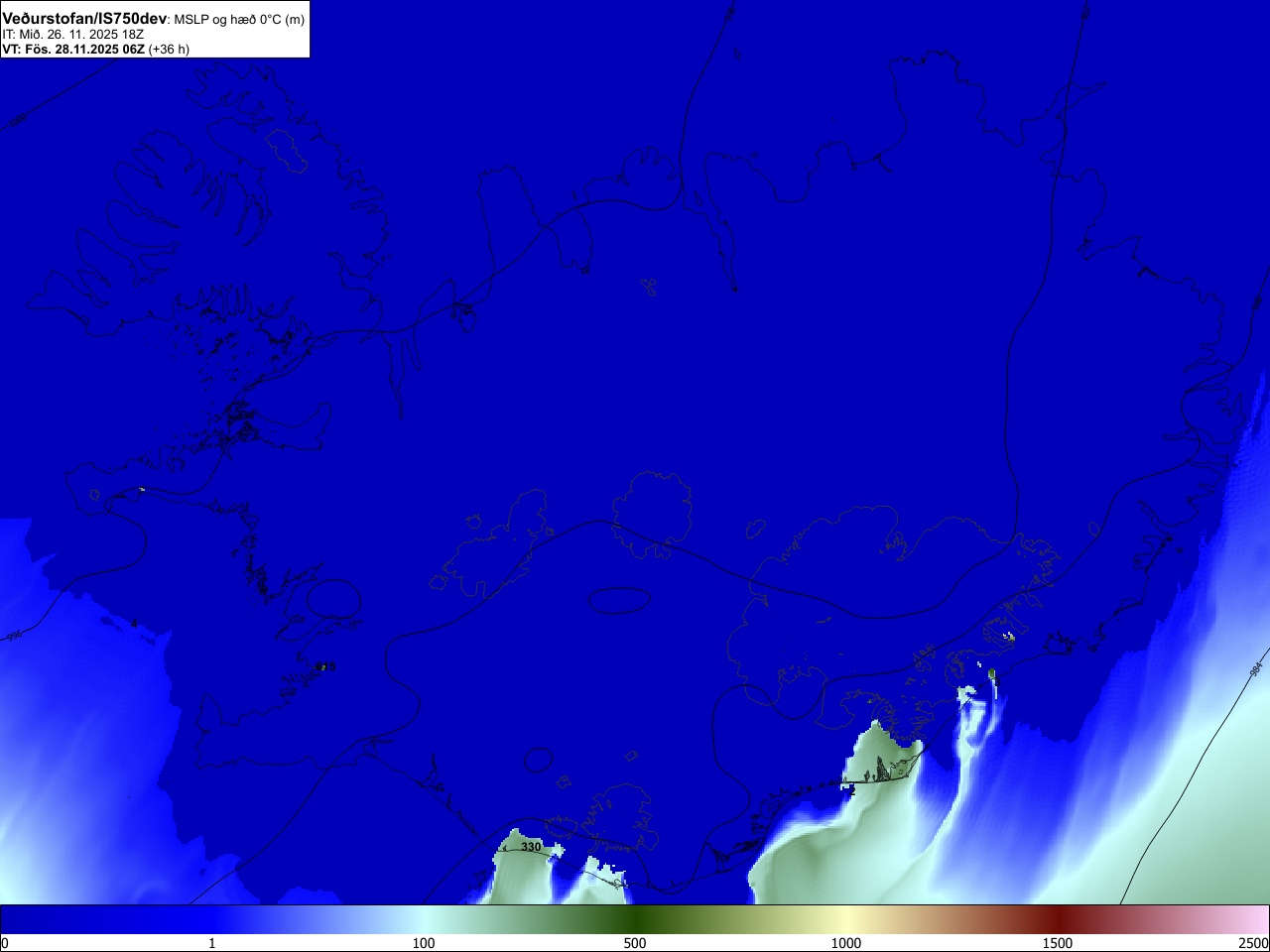
Task: Click the colorbar label 500
Action: (635, 943)
